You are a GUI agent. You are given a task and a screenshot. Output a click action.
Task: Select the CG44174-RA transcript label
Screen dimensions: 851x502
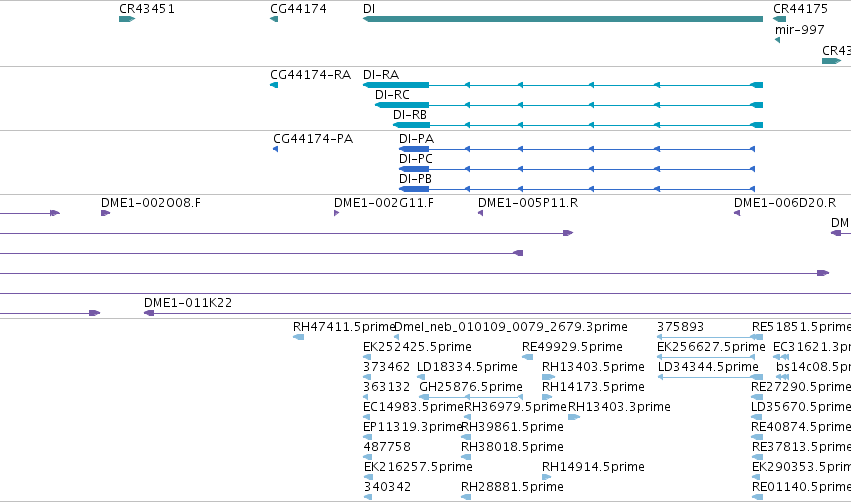point(310,74)
